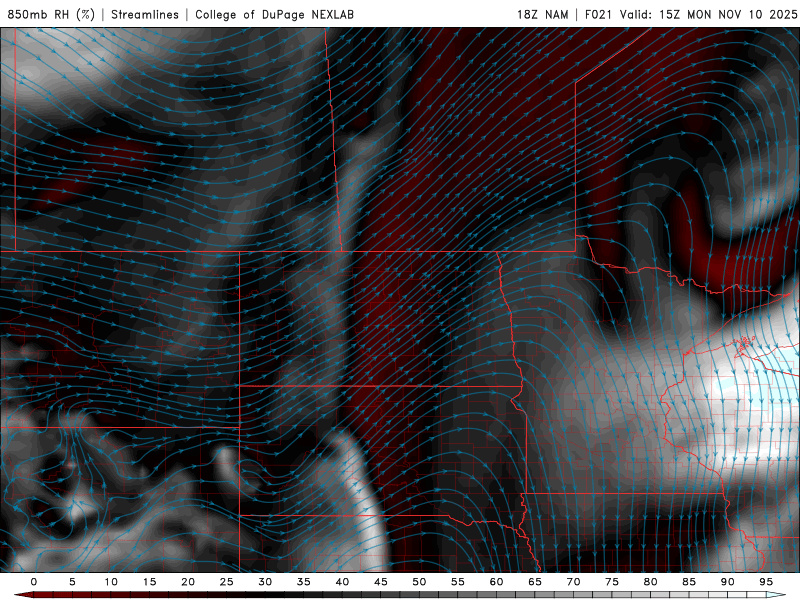Select the "10" color scale label
Viewport: 800px width, 600px height.
pos(111,582)
